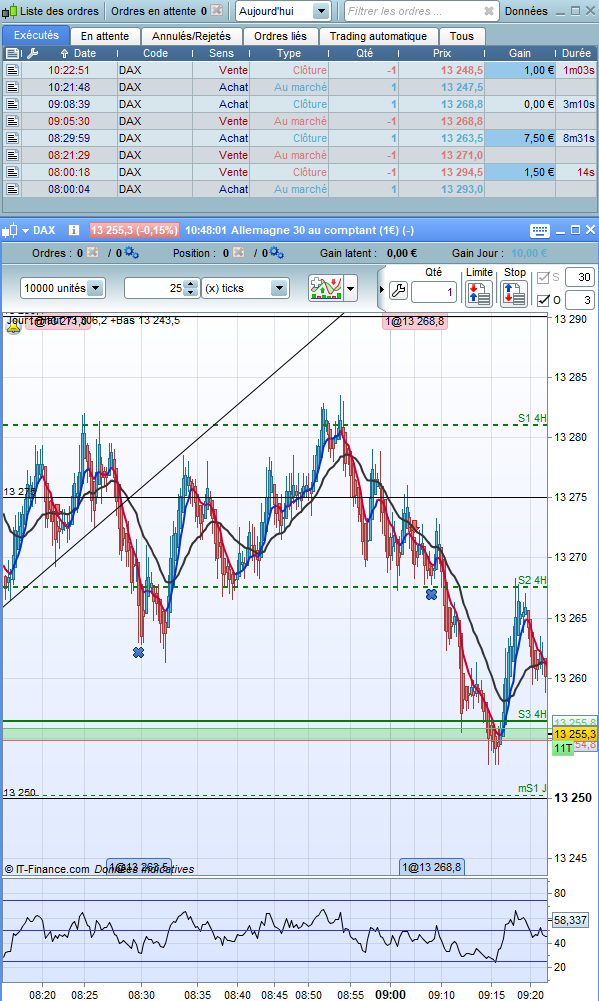Decrease the timeframe value with down stepper
The height and width of the screenshot is (1001, 599).
(191, 294)
